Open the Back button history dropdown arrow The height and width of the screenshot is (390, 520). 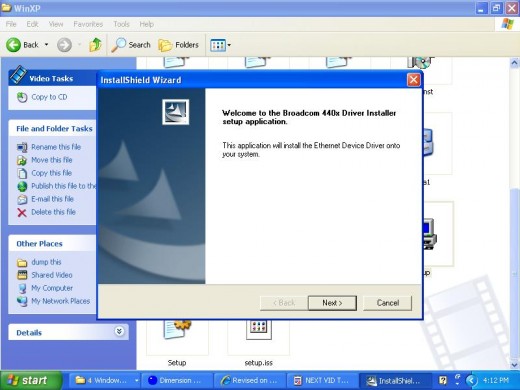pyautogui.click(x=46, y=45)
